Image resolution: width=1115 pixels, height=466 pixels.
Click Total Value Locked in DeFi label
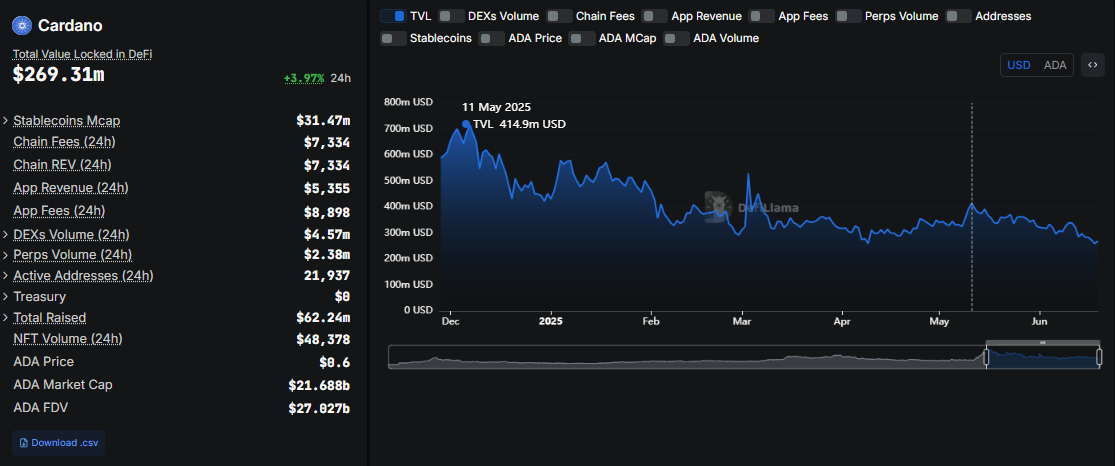click(82, 54)
